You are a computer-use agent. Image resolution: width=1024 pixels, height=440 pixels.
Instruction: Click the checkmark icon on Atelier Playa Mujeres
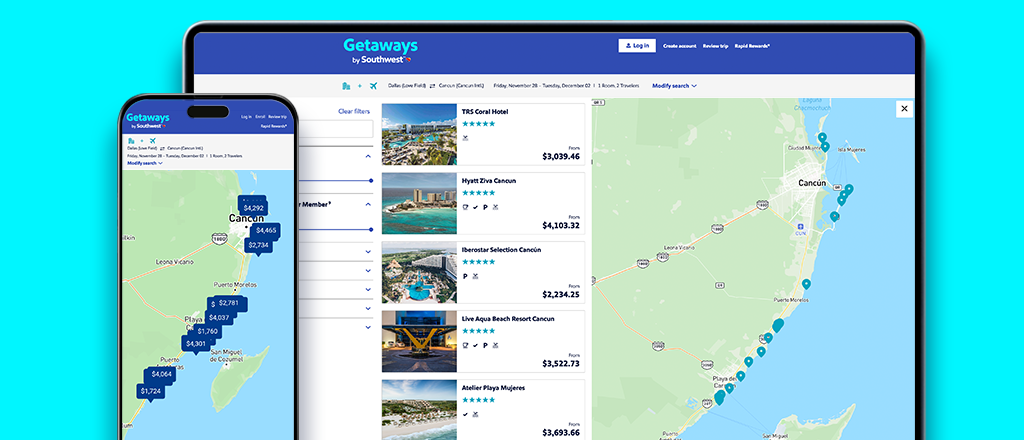pyautogui.click(x=465, y=415)
